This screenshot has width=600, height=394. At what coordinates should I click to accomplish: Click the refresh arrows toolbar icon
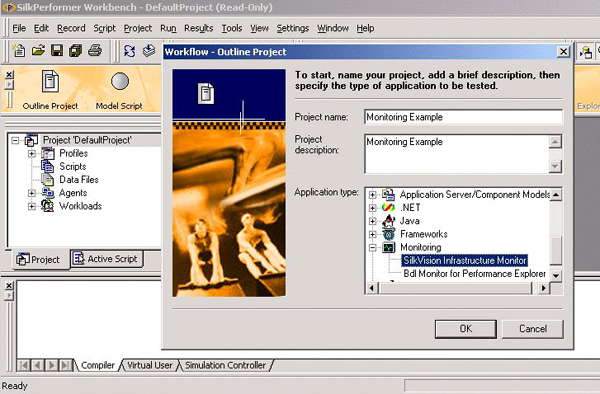click(130, 50)
